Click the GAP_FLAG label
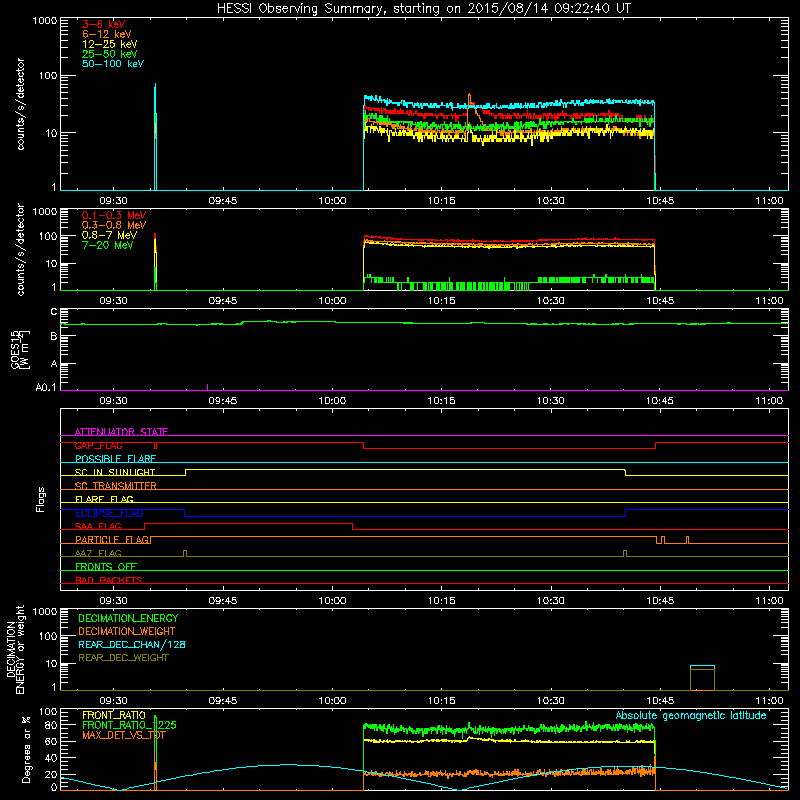Image resolution: width=800 pixels, height=800 pixels. click(98, 445)
